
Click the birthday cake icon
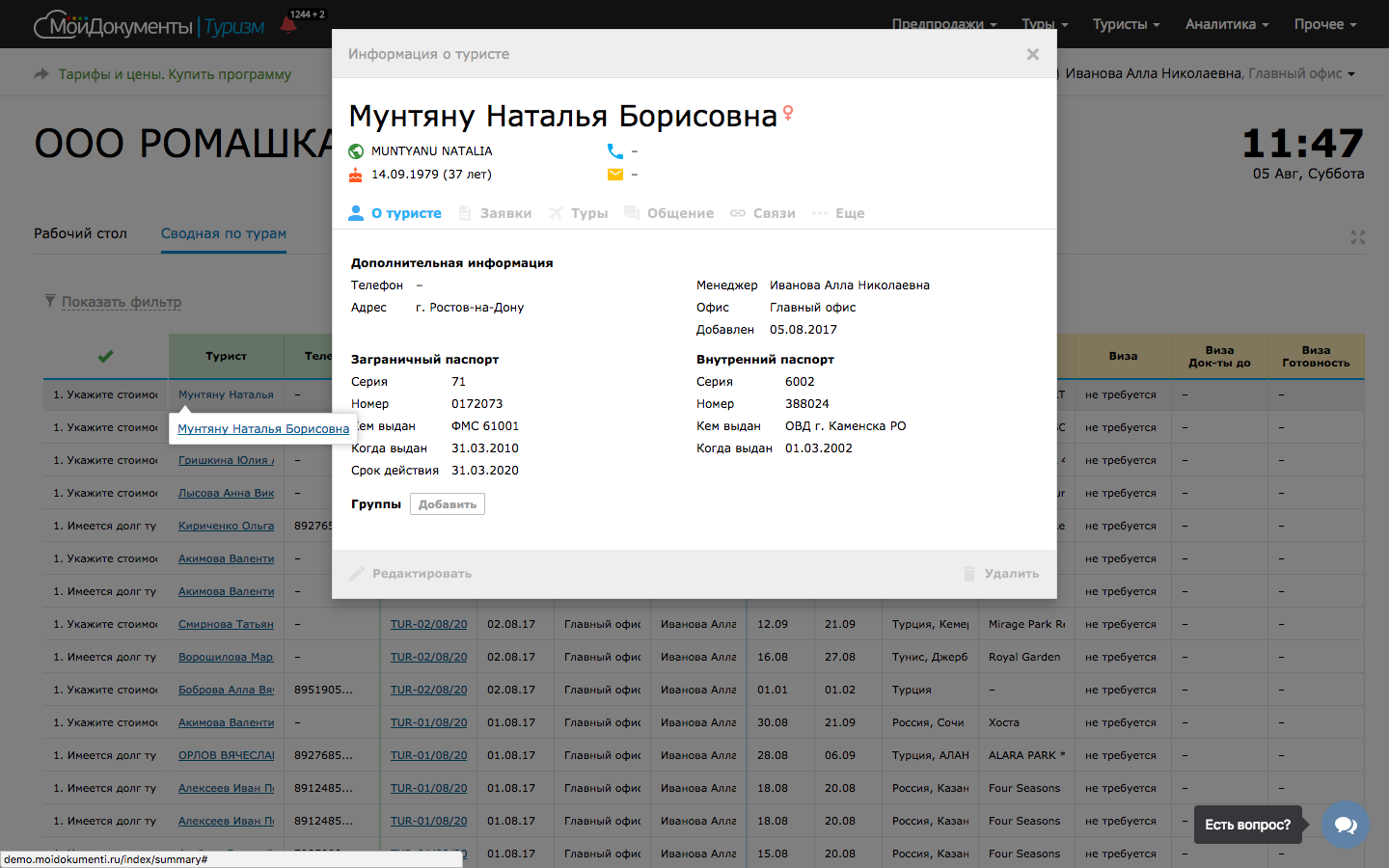coord(356,175)
